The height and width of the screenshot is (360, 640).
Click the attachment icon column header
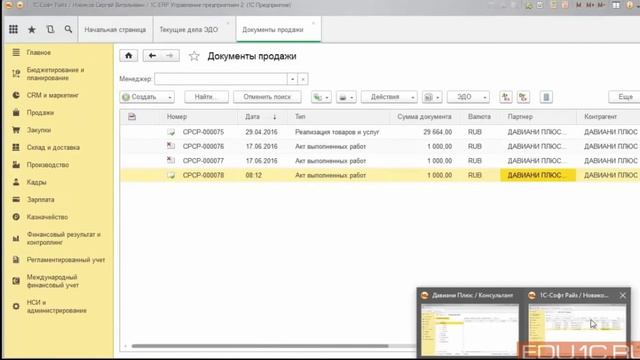(132, 117)
